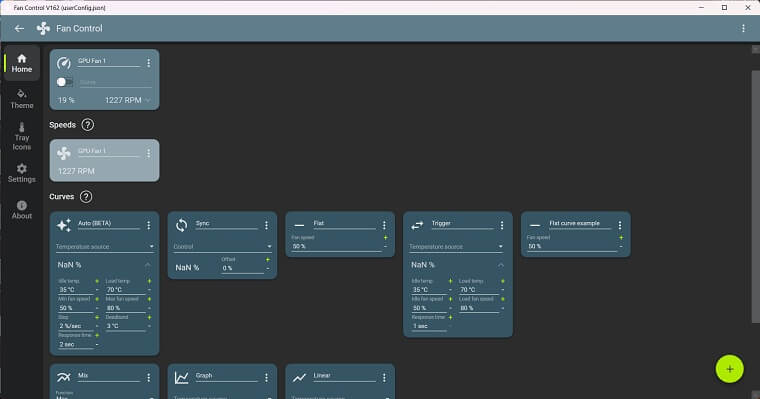Screen dimensions: 760x399
Task: Click the fan icon on GPU Fan 1 speed card
Action: click(x=63, y=153)
